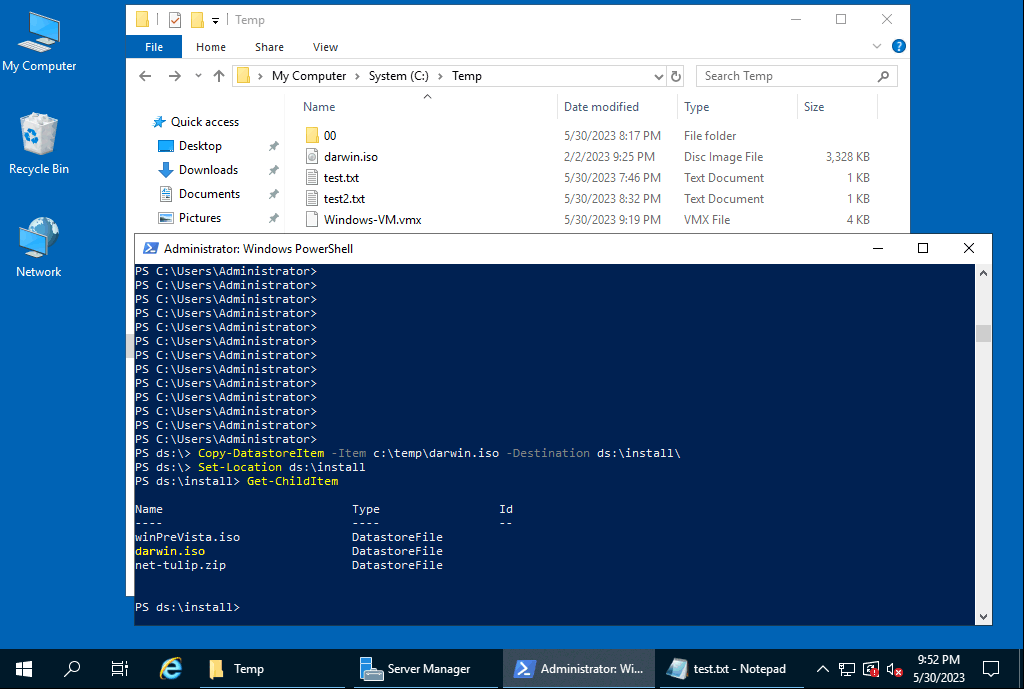Click the PowerShell scrollbar thumb
Screen dimensions: 1024x689
coord(984,334)
